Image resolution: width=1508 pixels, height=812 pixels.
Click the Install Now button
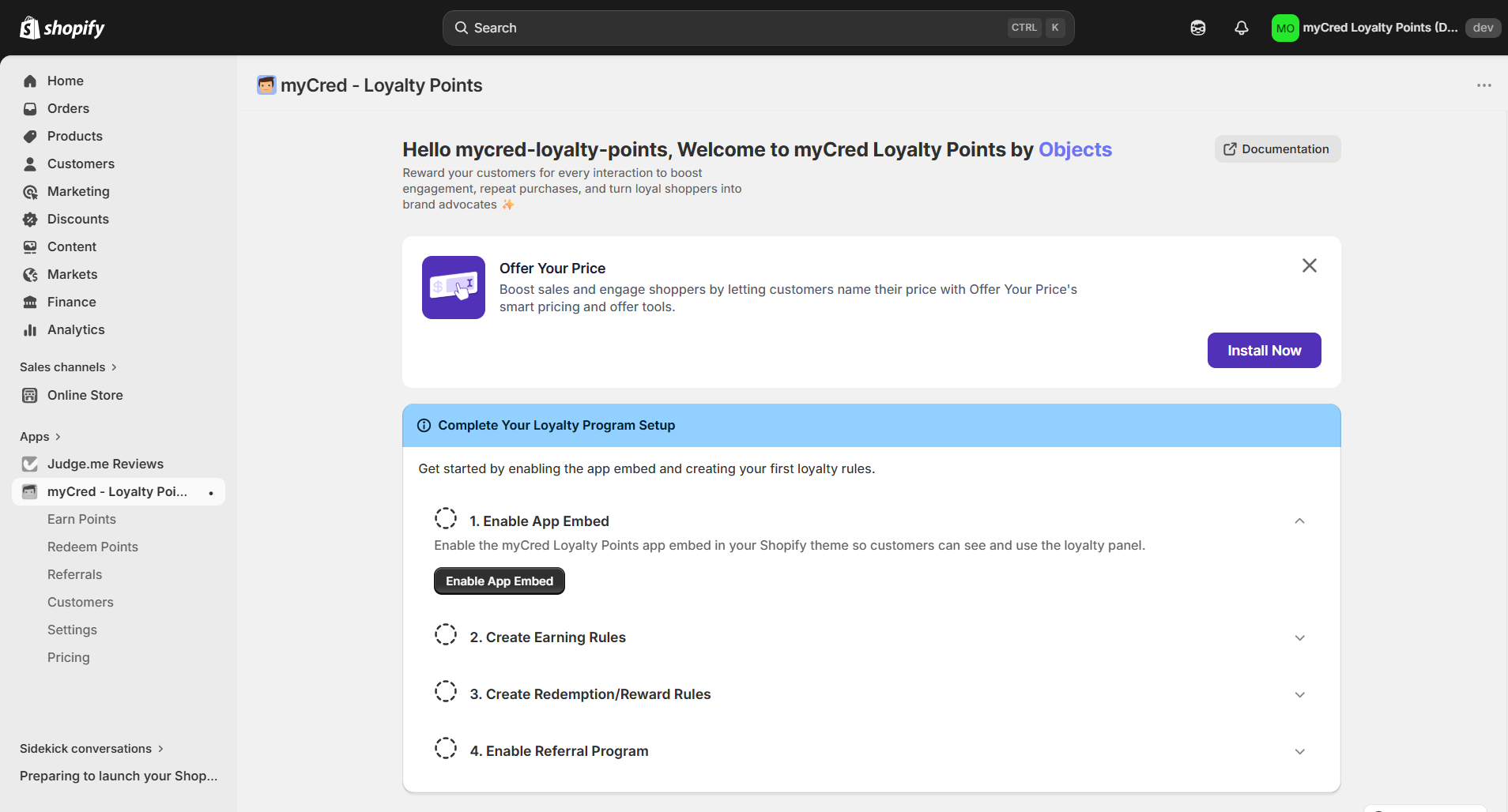point(1264,350)
